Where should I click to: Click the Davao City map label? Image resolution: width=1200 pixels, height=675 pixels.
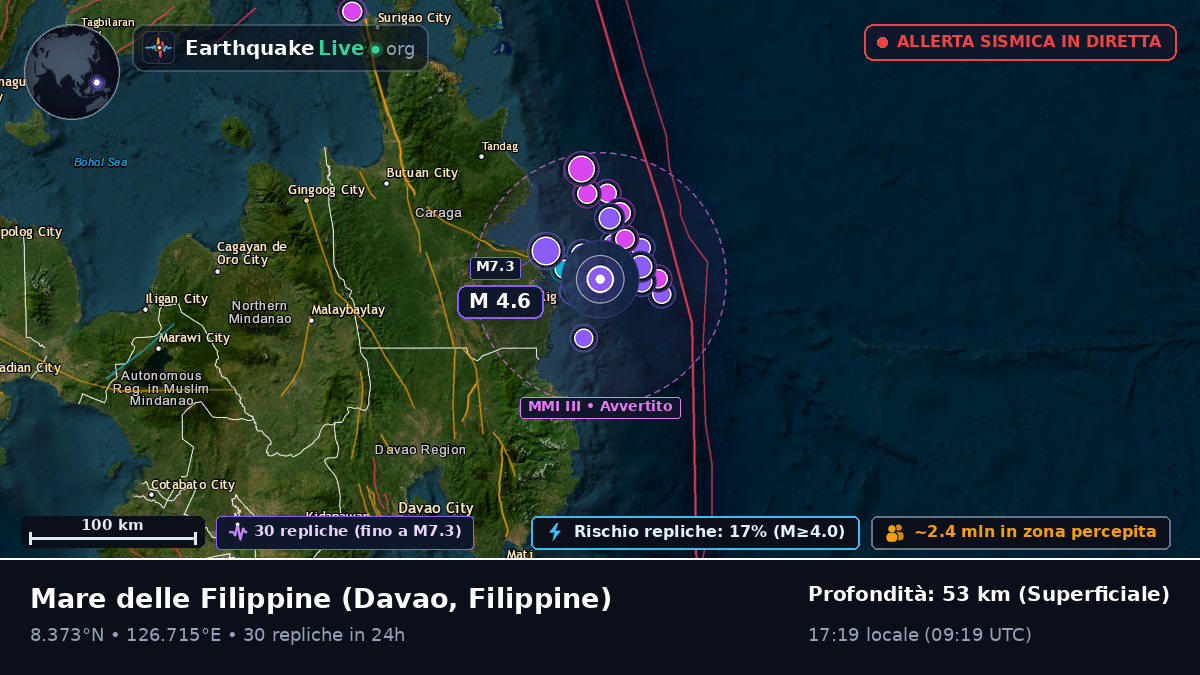pos(436,508)
